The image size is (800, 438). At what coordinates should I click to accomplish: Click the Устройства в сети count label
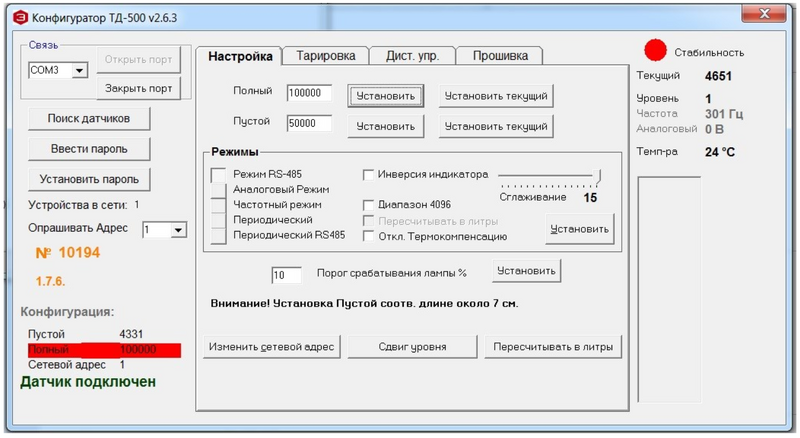84,205
